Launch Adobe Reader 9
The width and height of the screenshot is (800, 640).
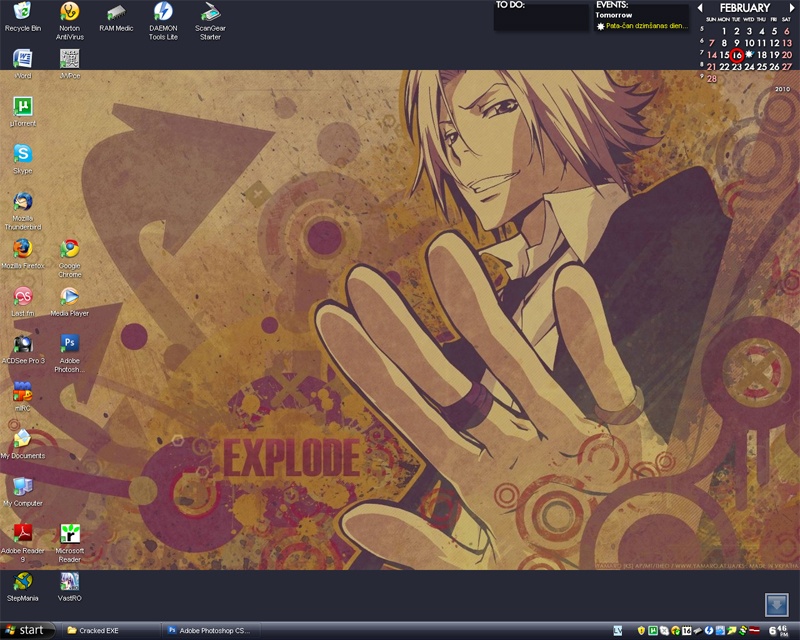pyautogui.click(x=22, y=543)
